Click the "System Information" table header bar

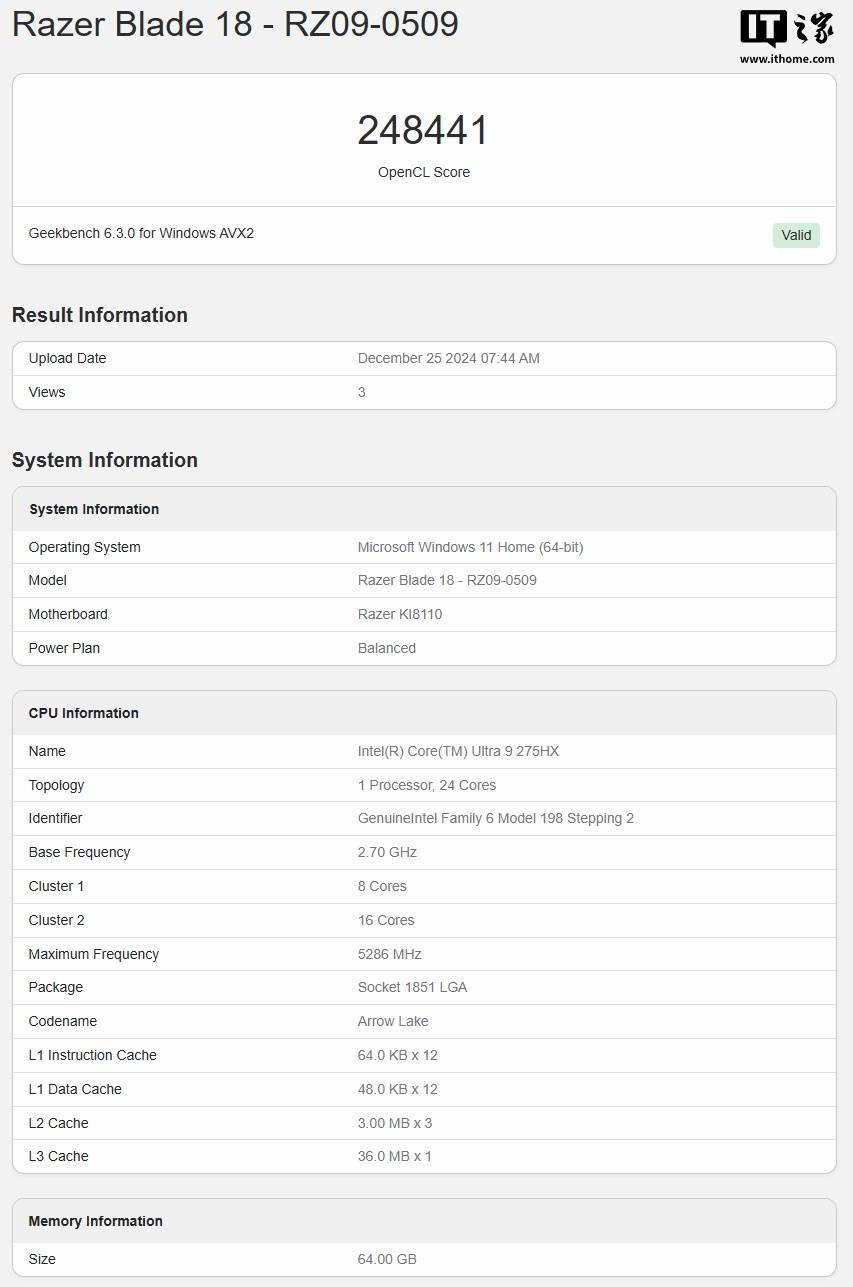click(424, 509)
